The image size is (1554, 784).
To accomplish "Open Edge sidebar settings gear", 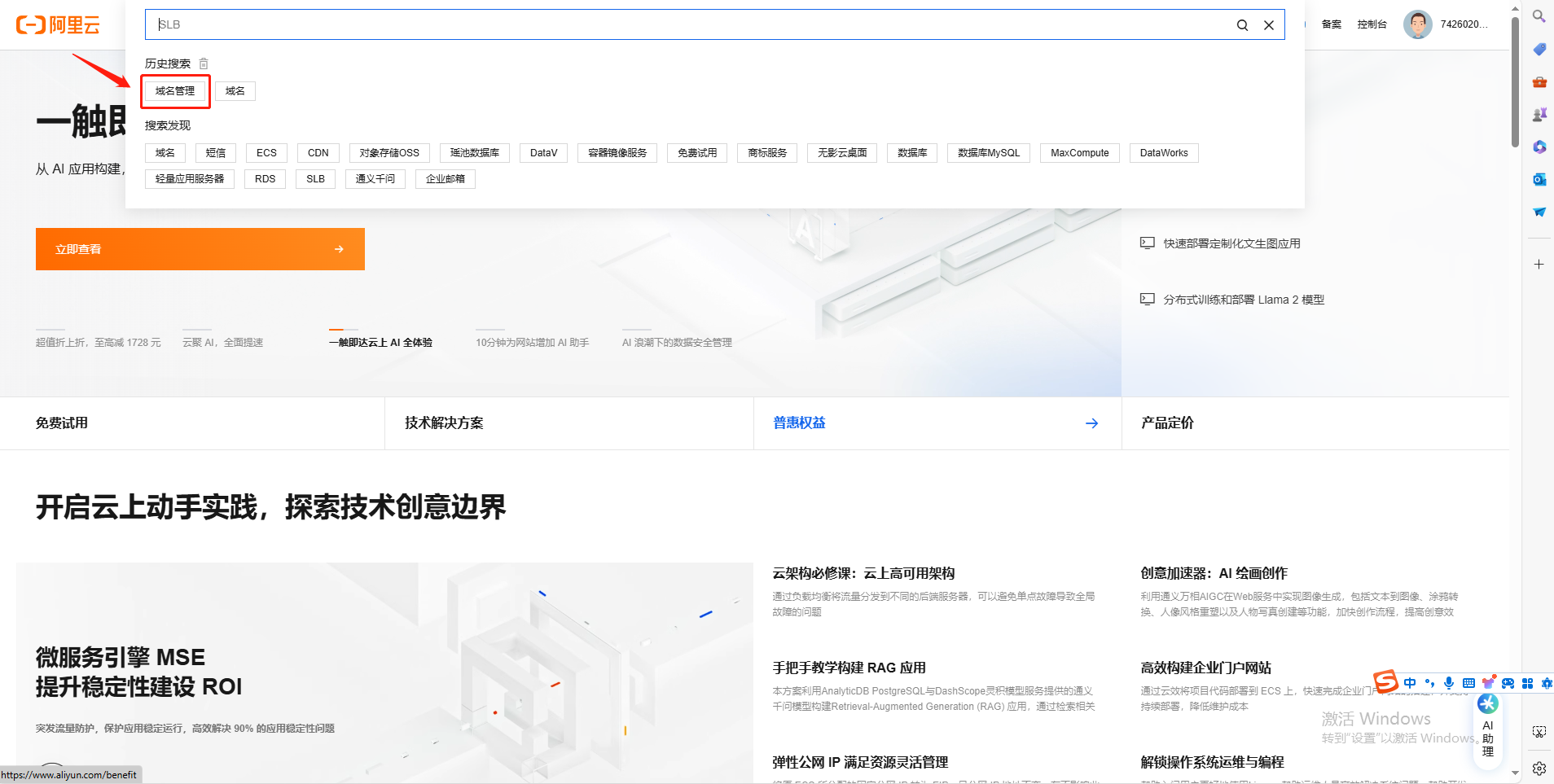I will pyautogui.click(x=1539, y=768).
